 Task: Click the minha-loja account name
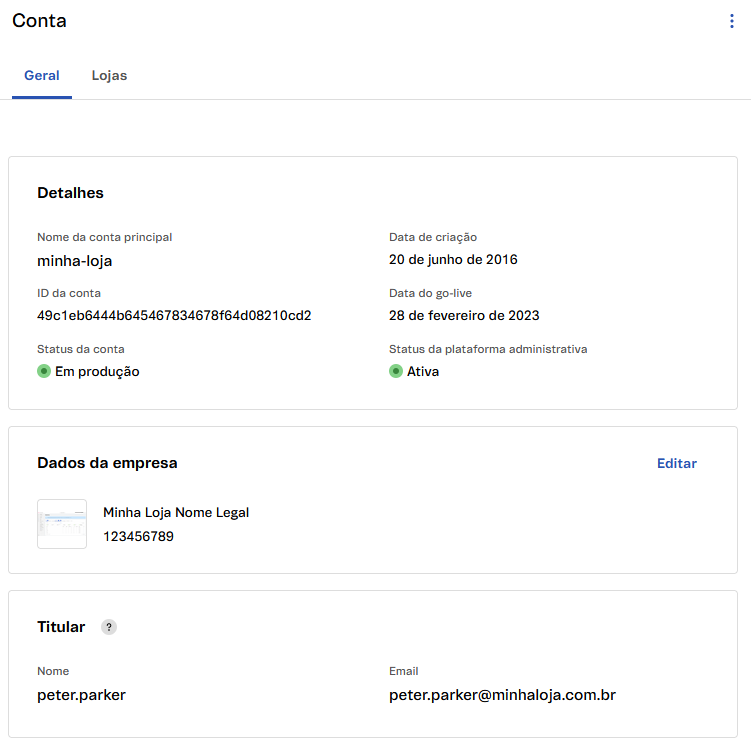click(x=75, y=260)
